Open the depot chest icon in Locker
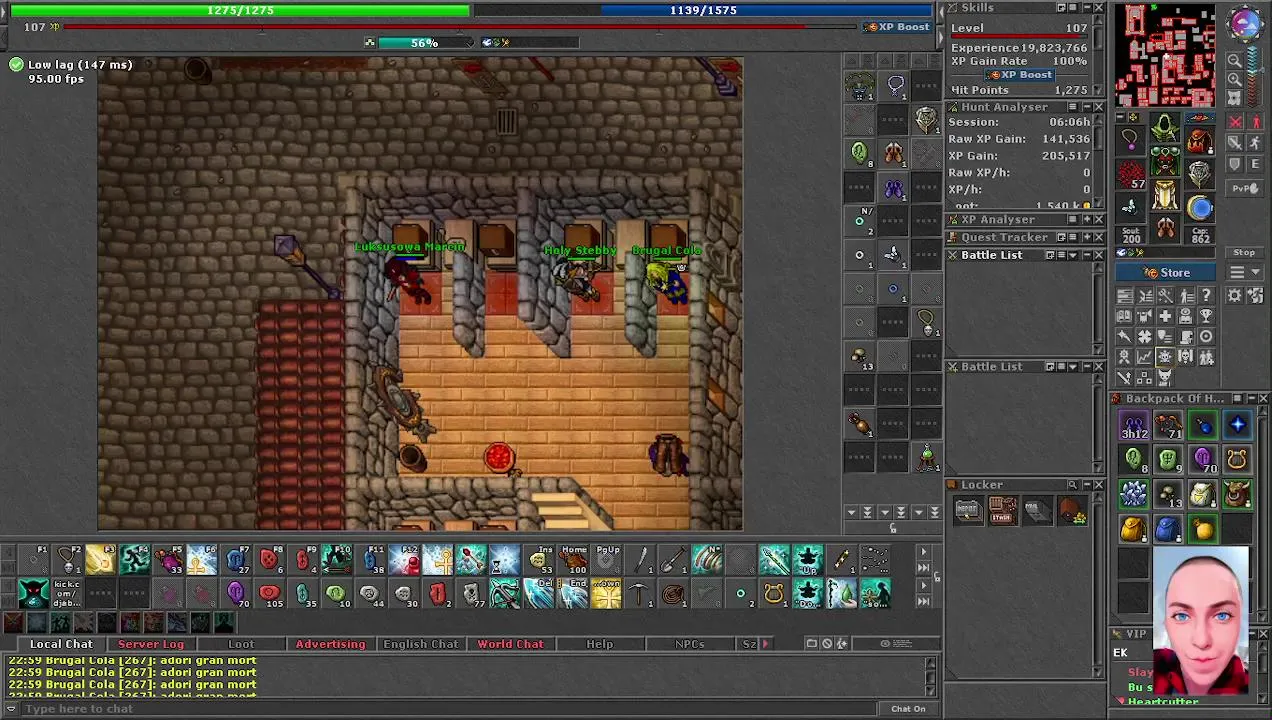Image resolution: width=1272 pixels, height=720 pixels. coord(968,510)
